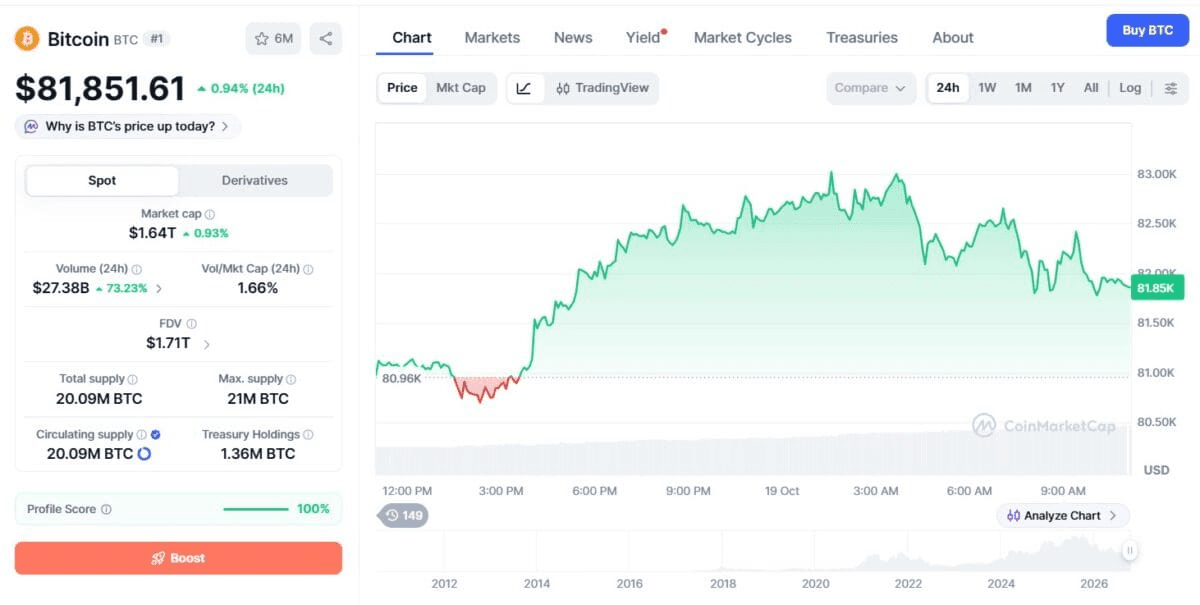Screen dimensions: 1200x605
Task: Open the Yield tab
Action: [645, 38]
